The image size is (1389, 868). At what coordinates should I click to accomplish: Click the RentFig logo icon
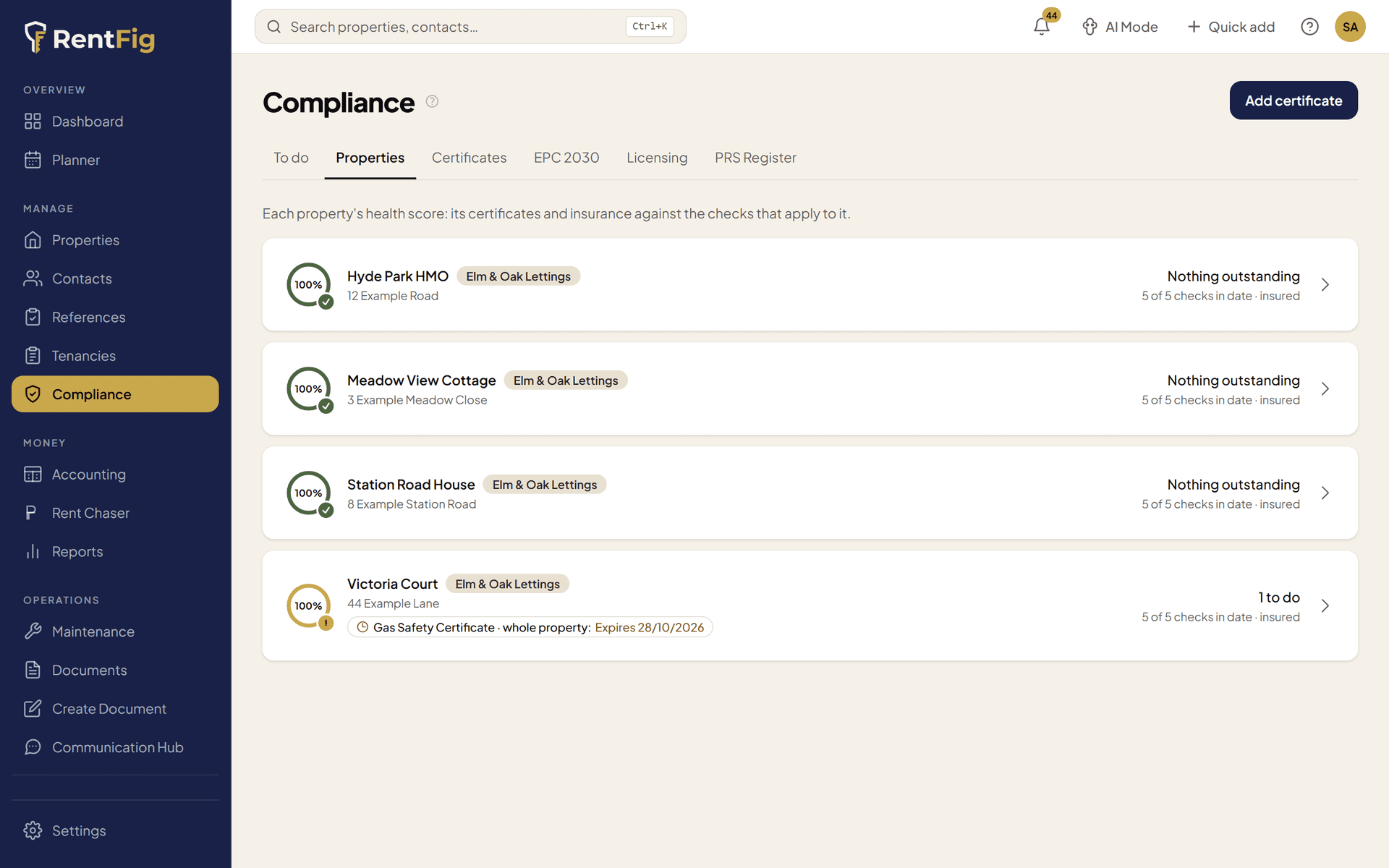point(35,37)
